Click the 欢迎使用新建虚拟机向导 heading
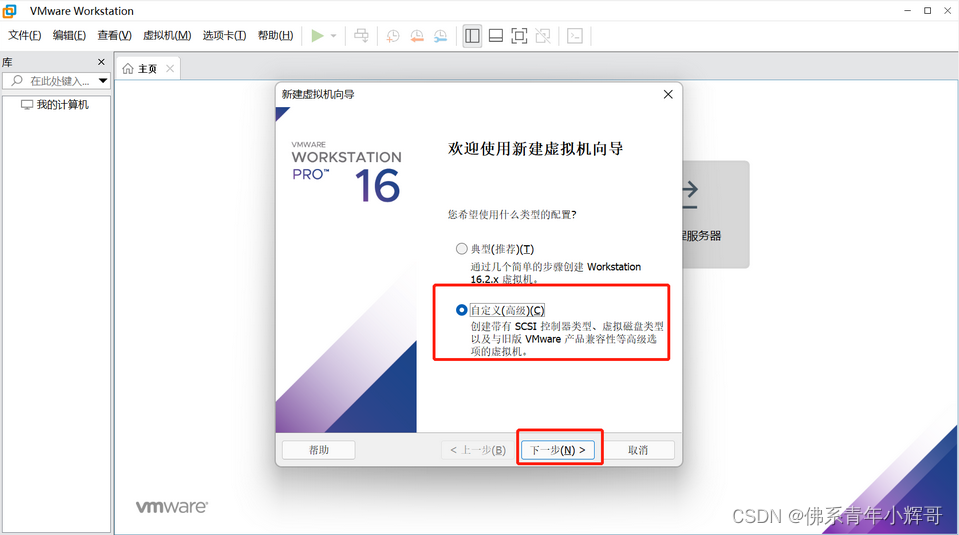Viewport: 959px width, 535px height. (535, 149)
